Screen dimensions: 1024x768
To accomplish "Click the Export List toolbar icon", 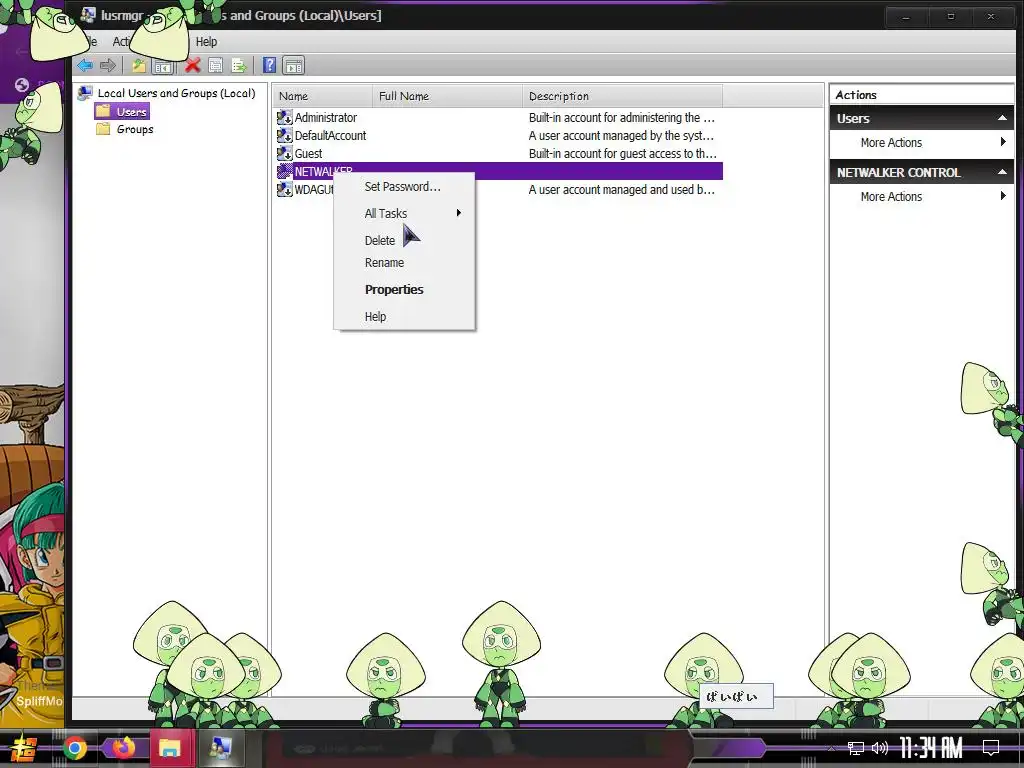I will tap(238, 65).
